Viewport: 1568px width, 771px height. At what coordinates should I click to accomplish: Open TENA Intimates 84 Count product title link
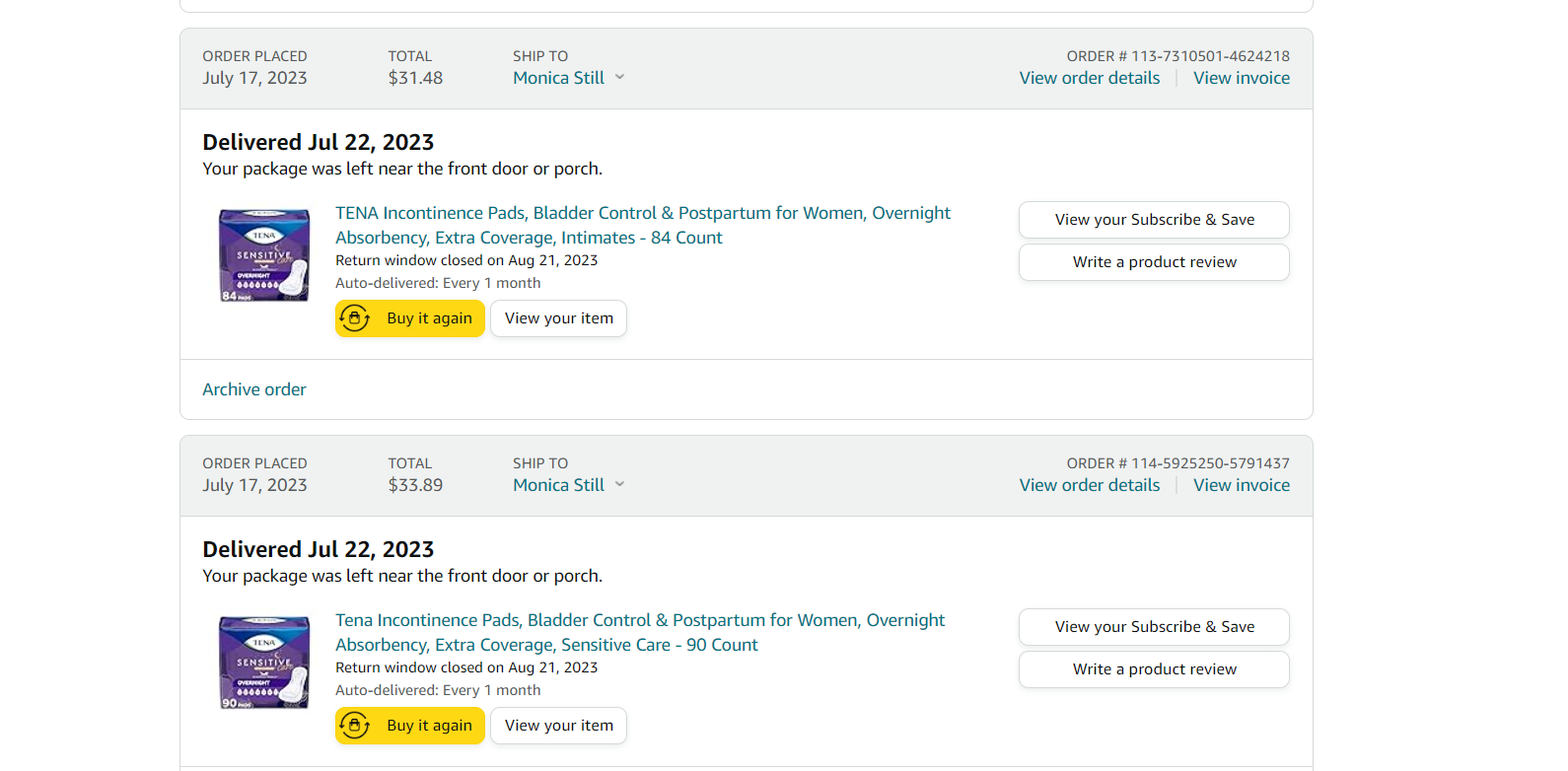[x=642, y=225]
